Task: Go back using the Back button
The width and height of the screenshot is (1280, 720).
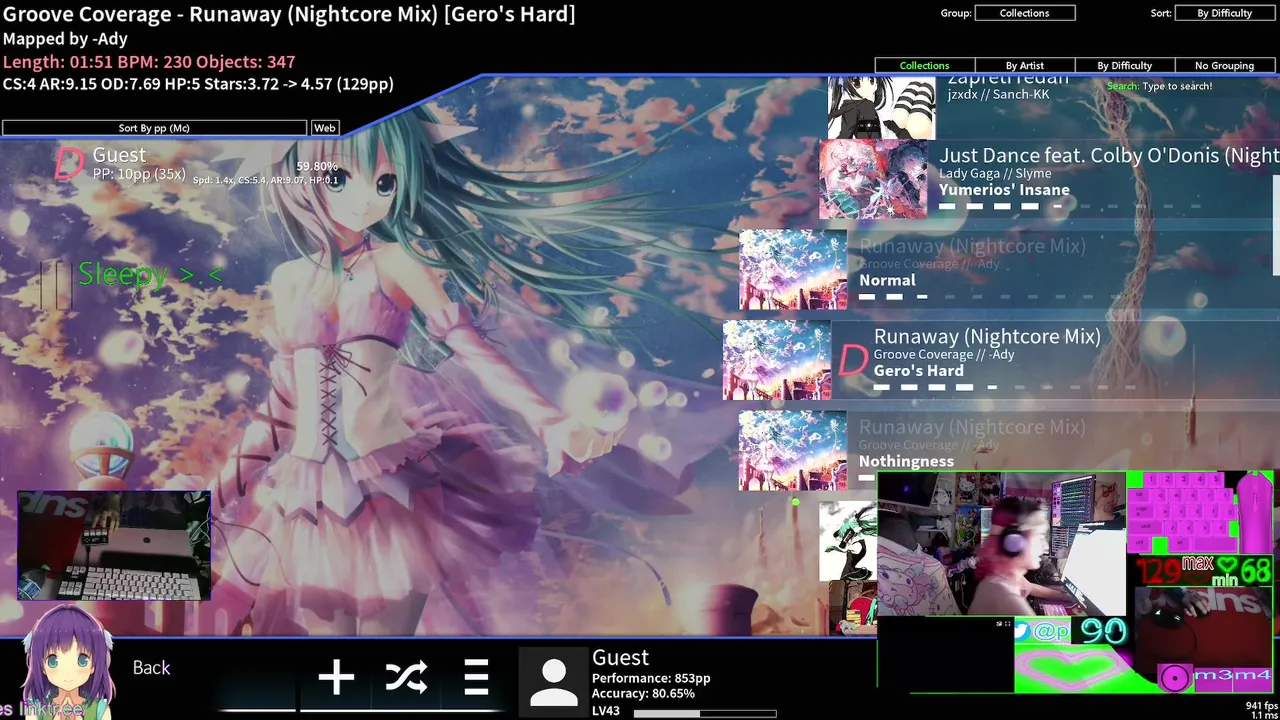Action: pyautogui.click(x=152, y=668)
